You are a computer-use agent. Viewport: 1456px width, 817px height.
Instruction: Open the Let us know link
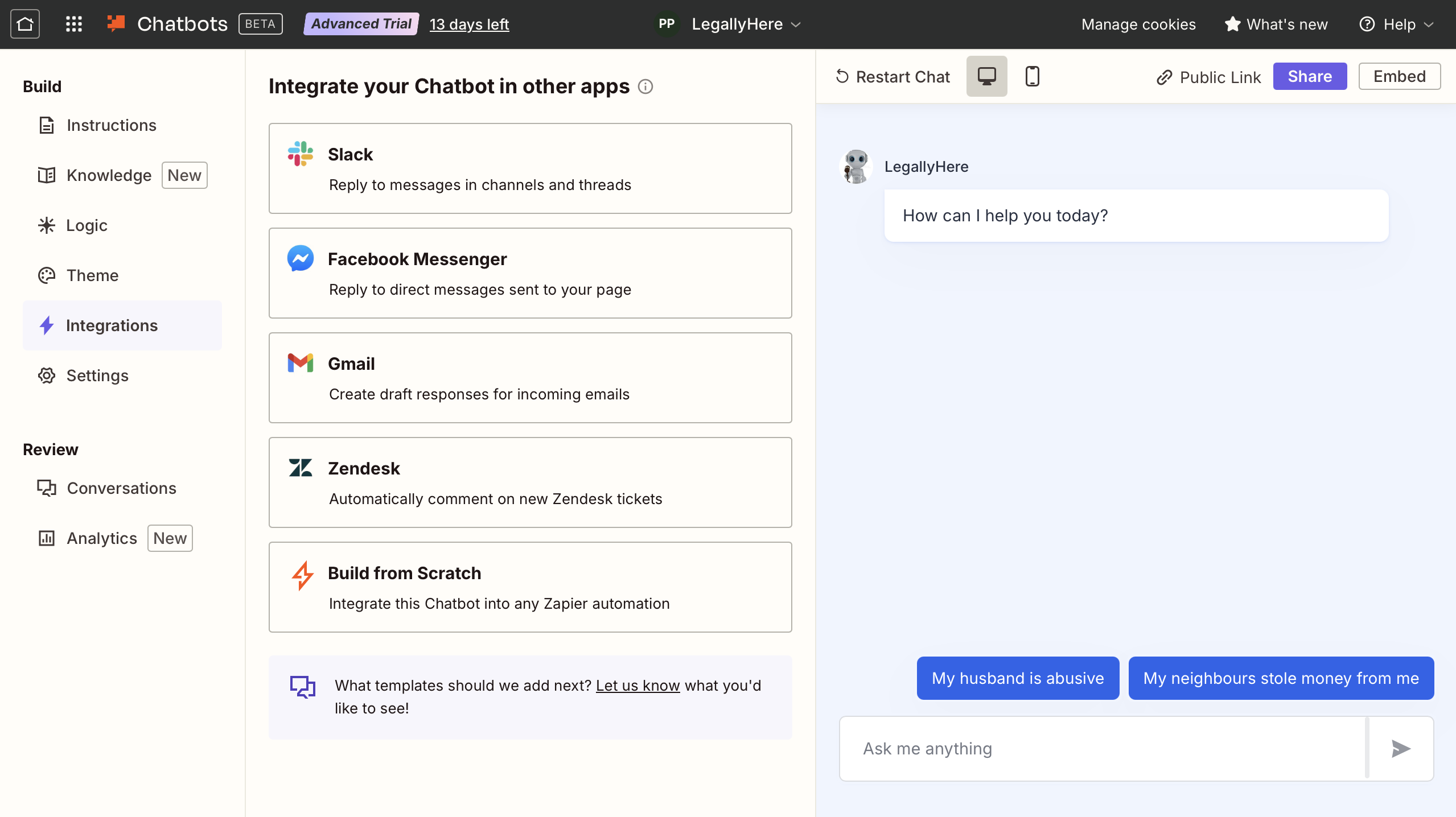point(637,686)
